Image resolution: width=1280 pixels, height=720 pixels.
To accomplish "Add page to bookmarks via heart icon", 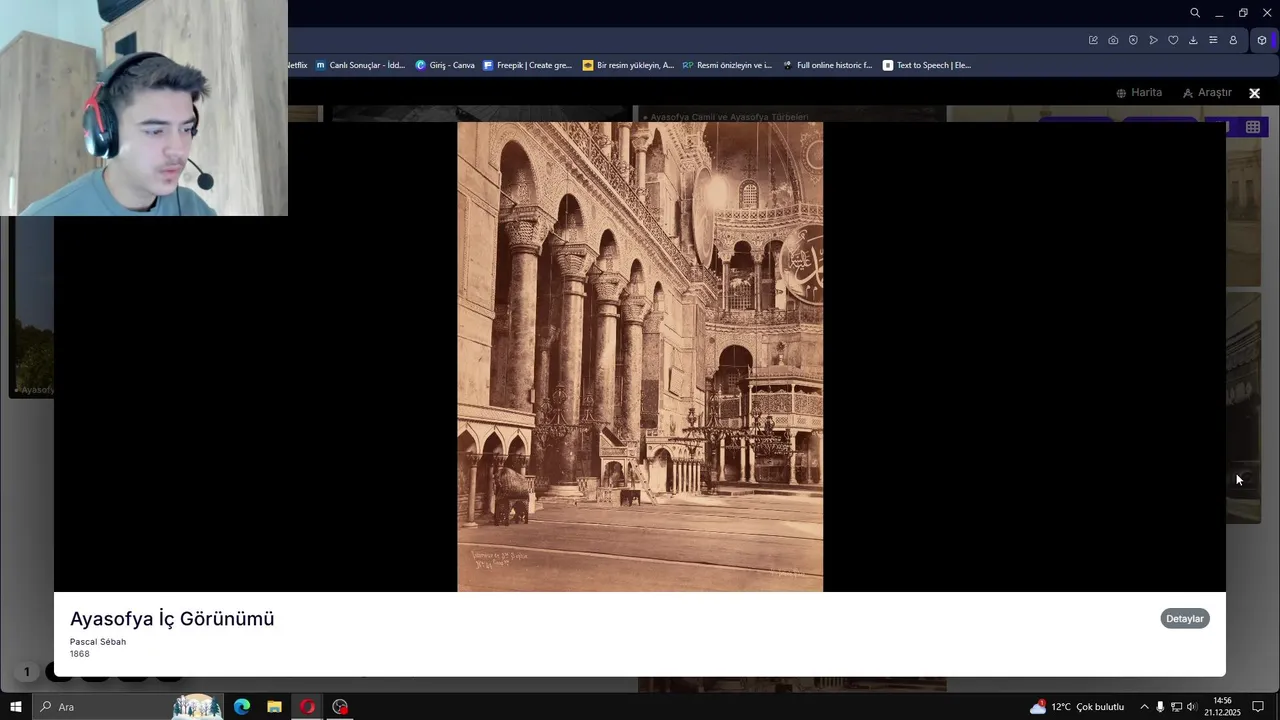I will coord(1173,40).
